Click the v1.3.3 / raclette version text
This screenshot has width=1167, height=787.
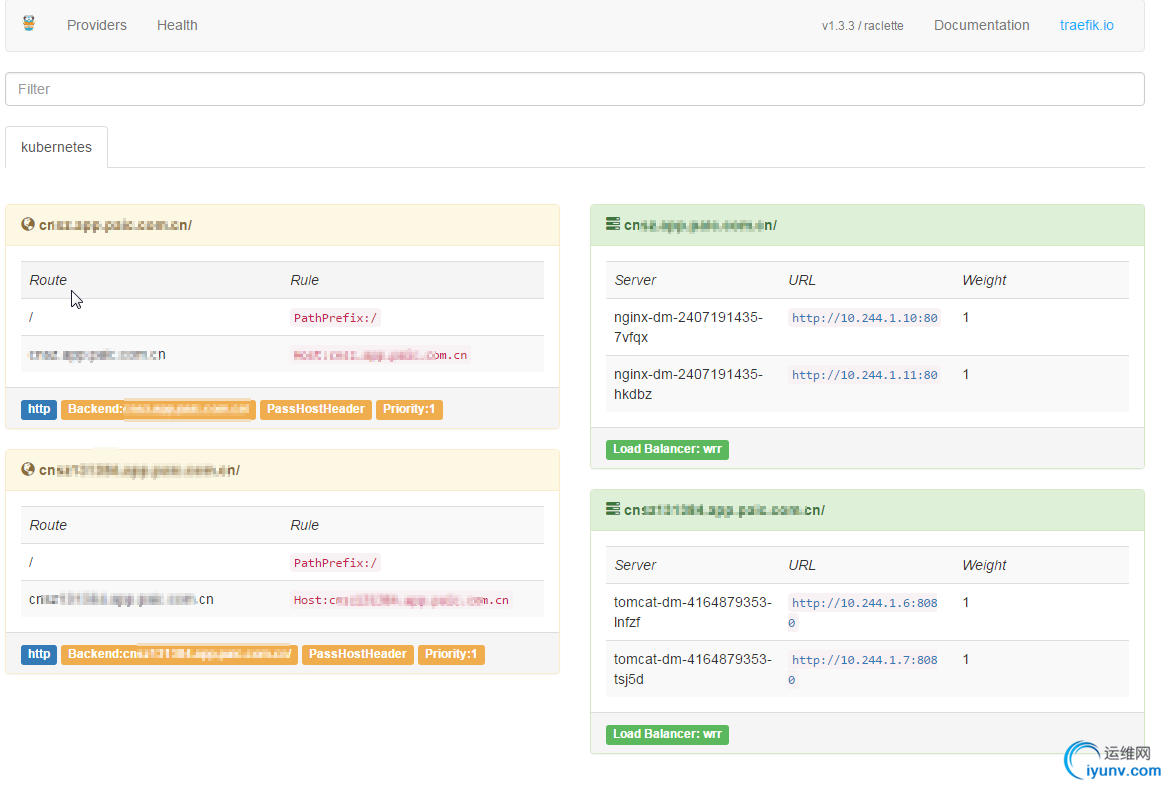(x=863, y=26)
